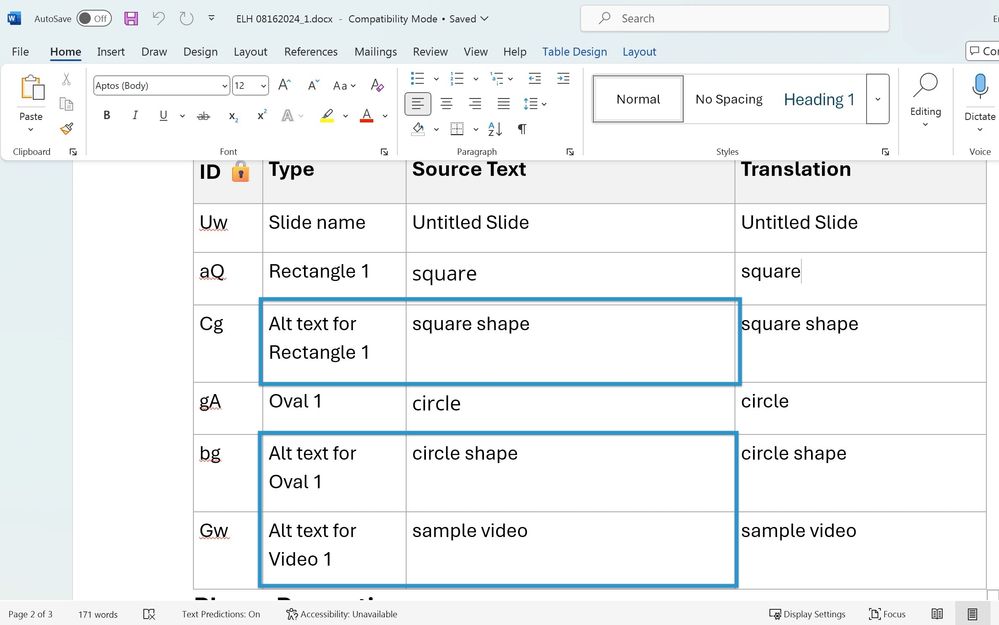
Task: Apply the Heading 1 style
Action: [818, 99]
